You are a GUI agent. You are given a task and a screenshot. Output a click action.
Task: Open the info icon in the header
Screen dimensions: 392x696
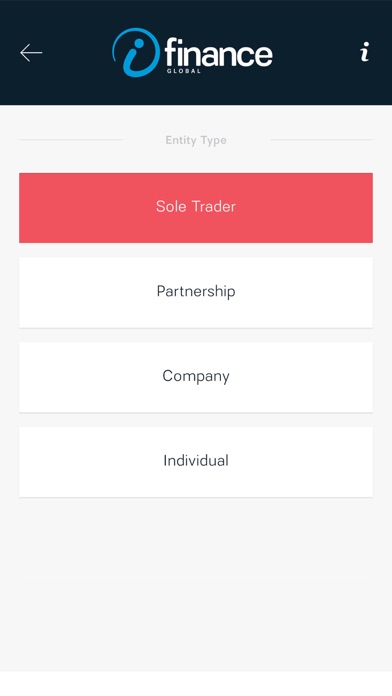[364, 52]
